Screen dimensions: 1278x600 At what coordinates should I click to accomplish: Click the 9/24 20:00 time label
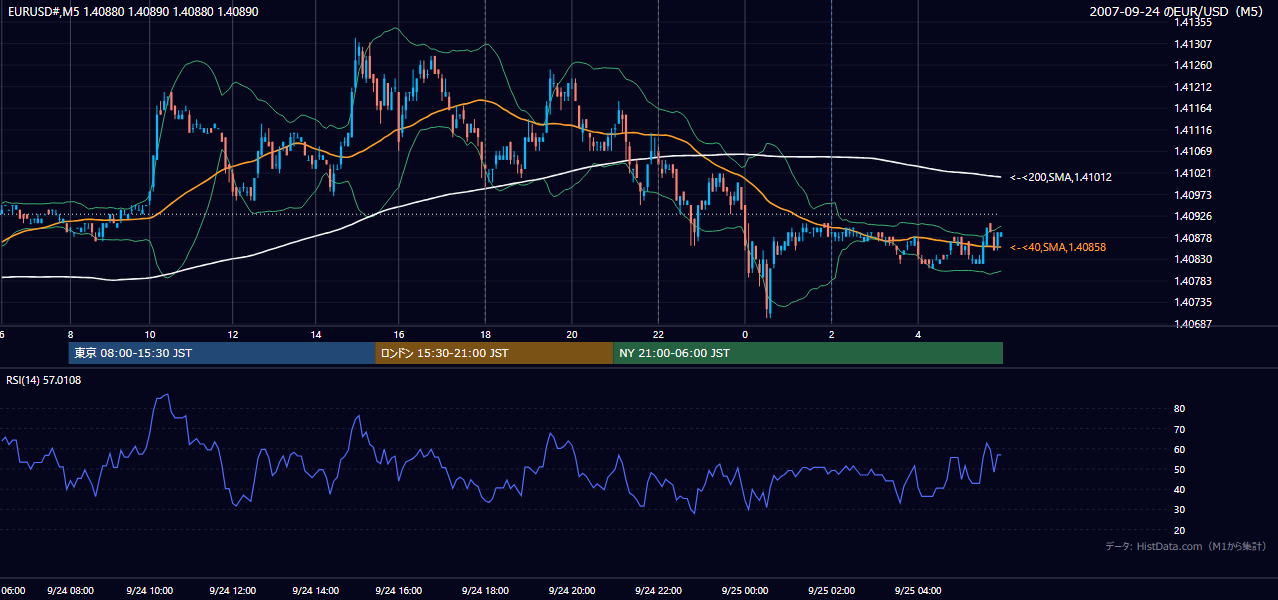[571, 590]
